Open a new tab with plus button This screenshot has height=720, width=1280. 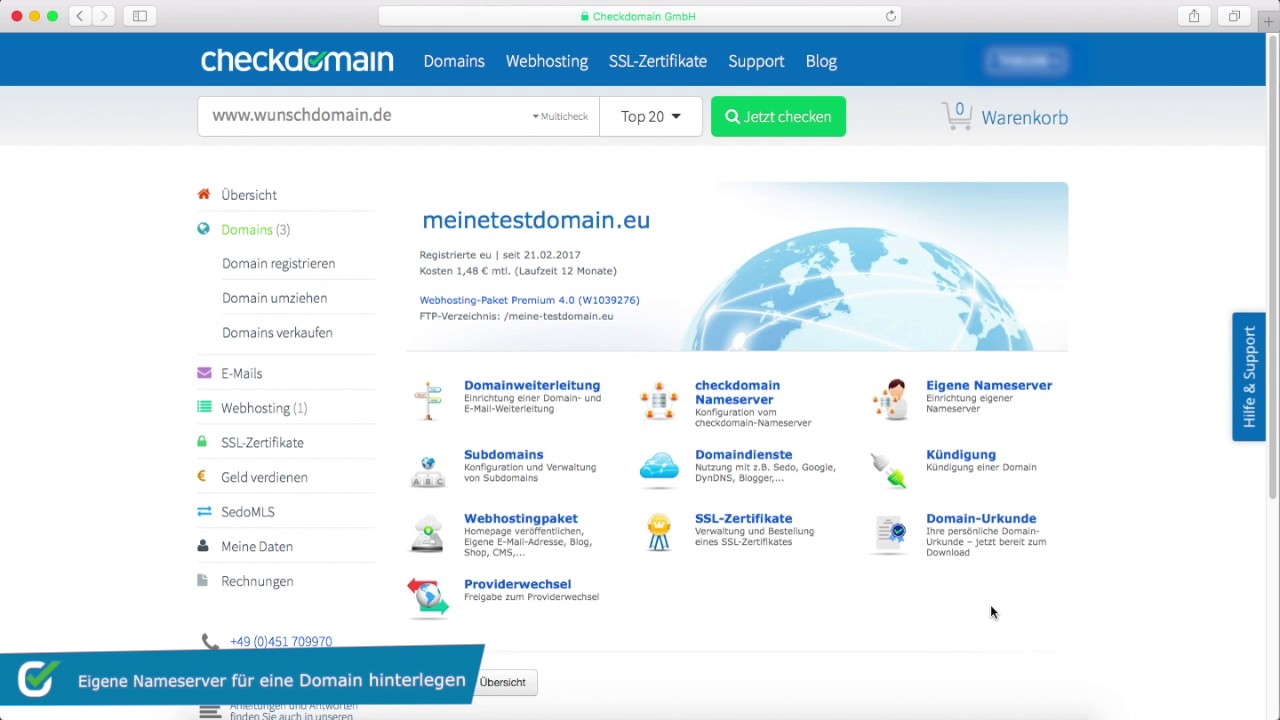(x=1269, y=20)
